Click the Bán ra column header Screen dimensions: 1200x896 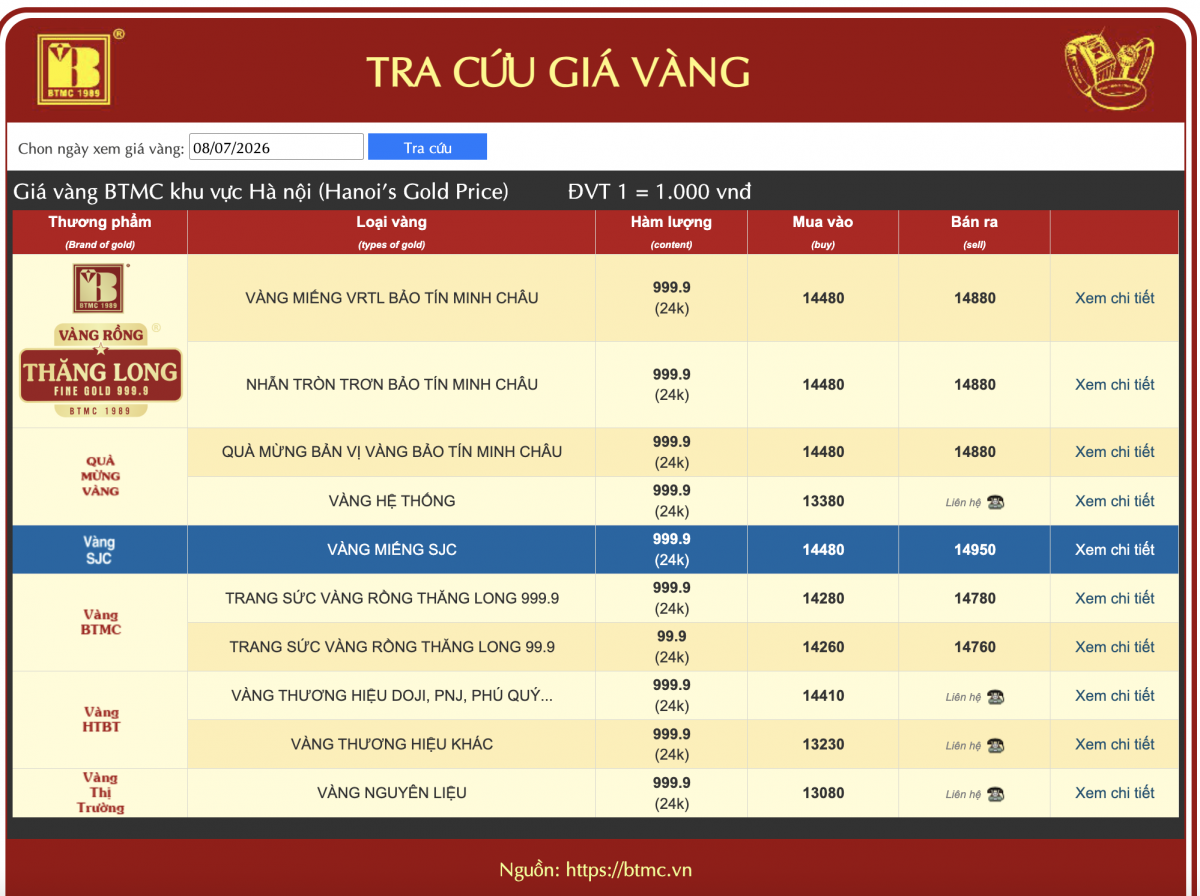974,232
